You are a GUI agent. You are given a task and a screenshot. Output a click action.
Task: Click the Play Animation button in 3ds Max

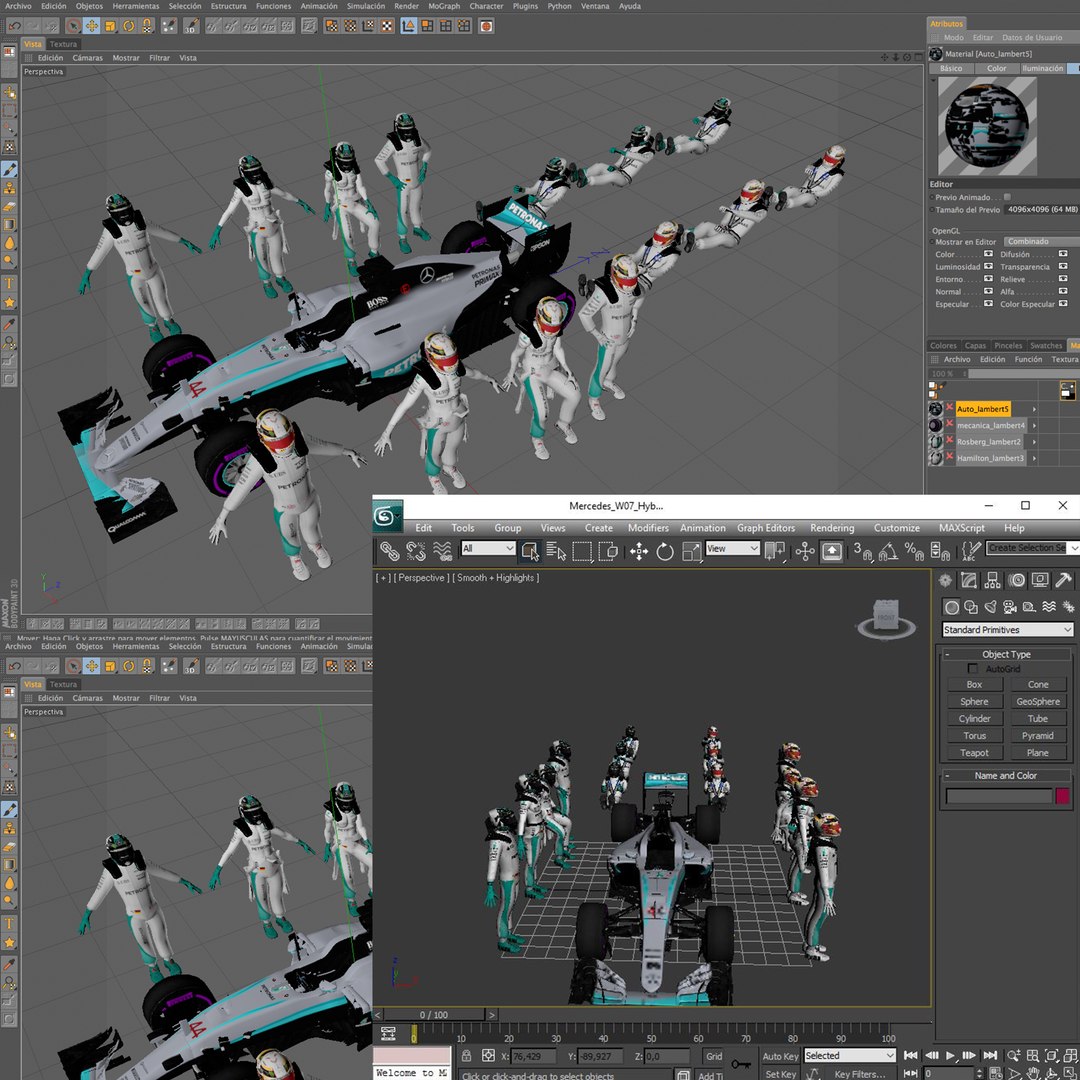[x=951, y=1055]
